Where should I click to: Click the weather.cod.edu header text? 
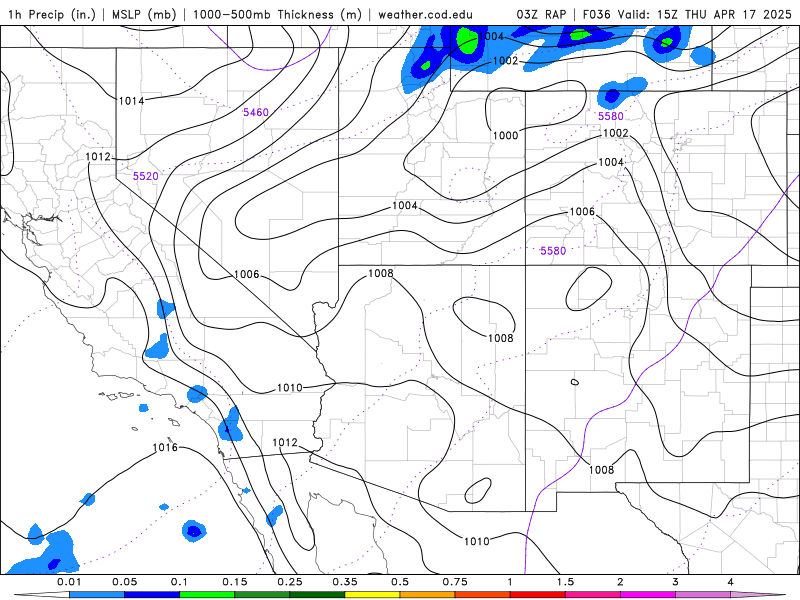coord(425,15)
